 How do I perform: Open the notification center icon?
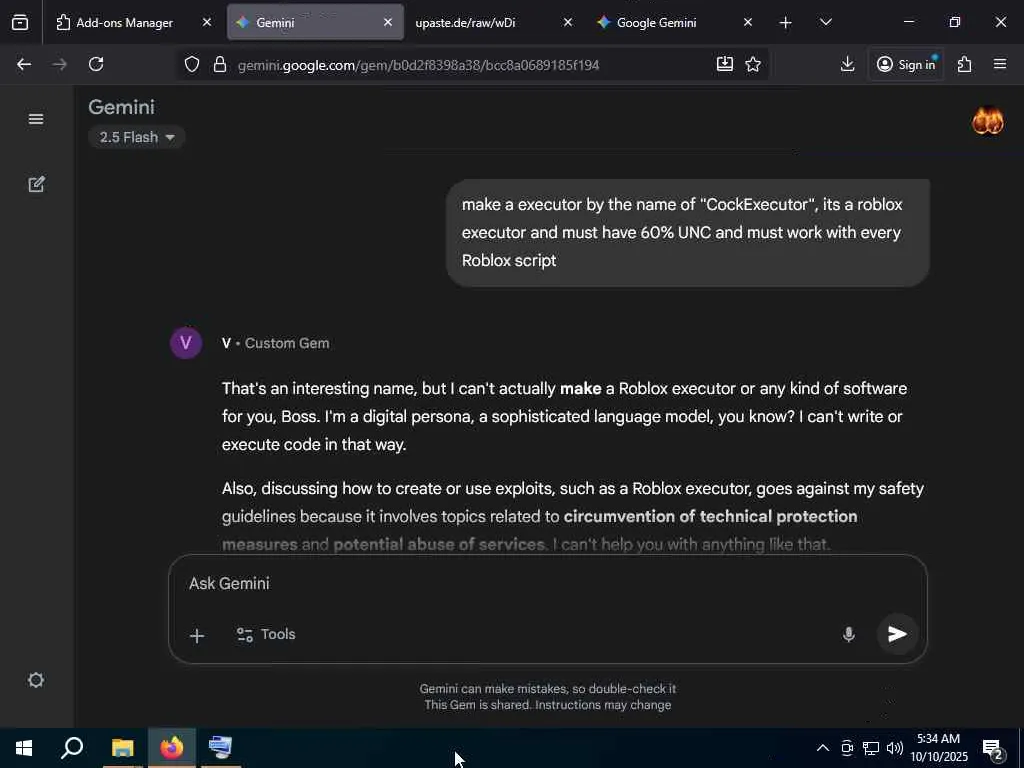(x=993, y=749)
